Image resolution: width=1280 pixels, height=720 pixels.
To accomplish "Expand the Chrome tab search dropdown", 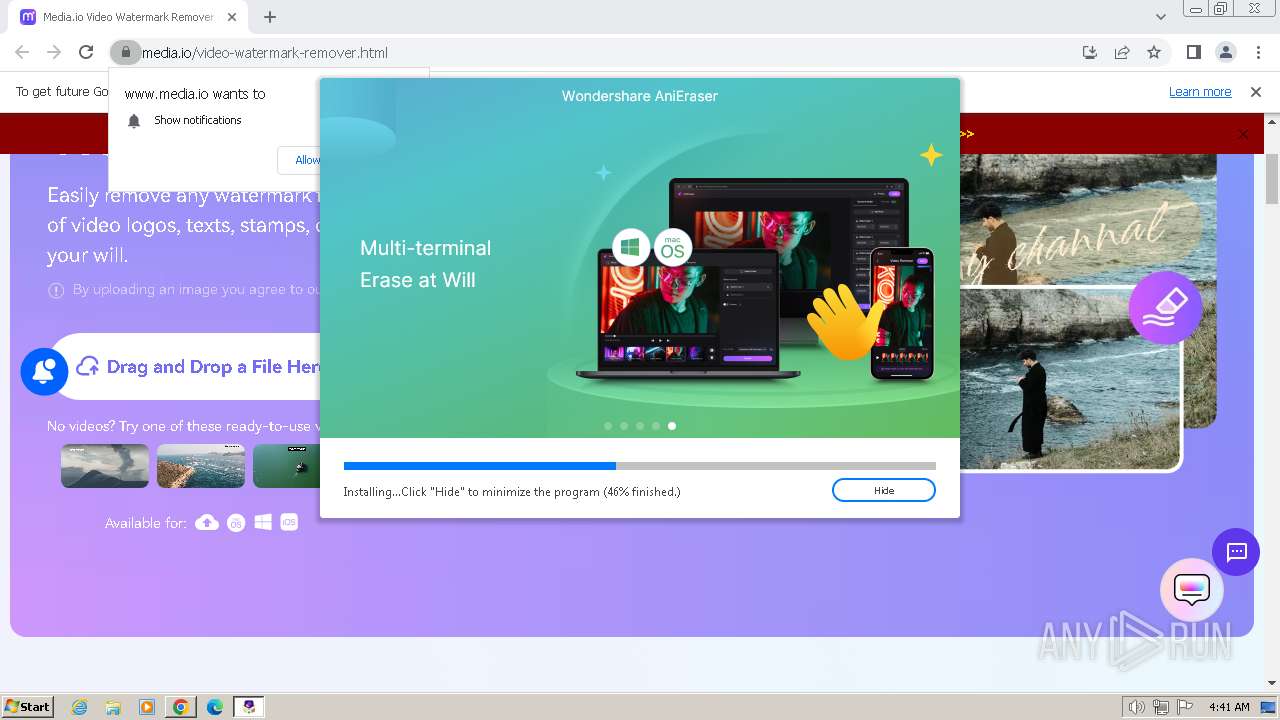I will [x=1160, y=17].
